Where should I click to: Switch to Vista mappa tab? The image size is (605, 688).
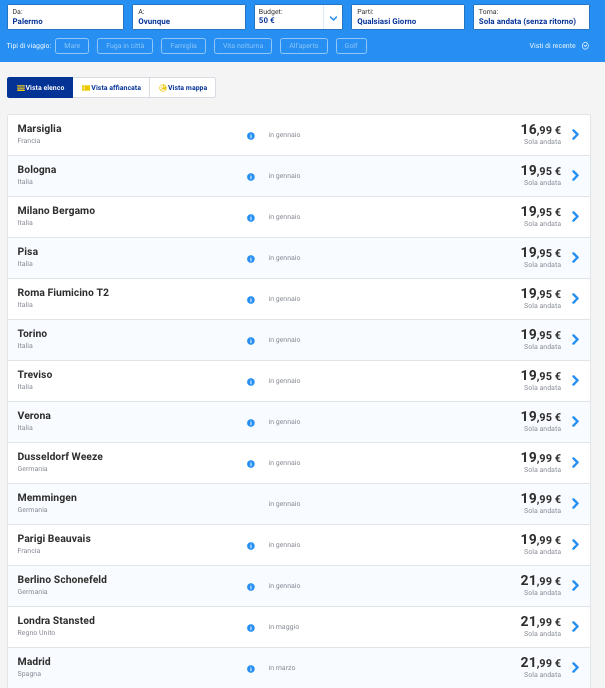(x=182, y=88)
